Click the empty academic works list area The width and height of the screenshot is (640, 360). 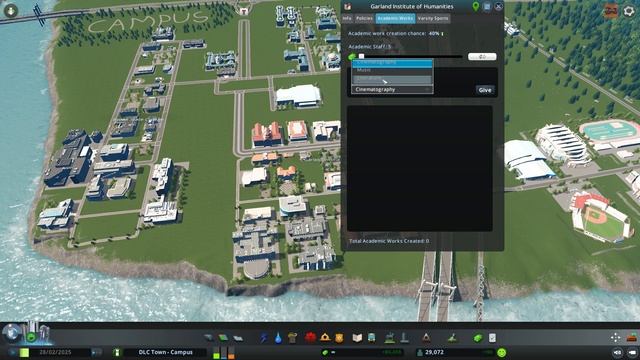(x=420, y=168)
